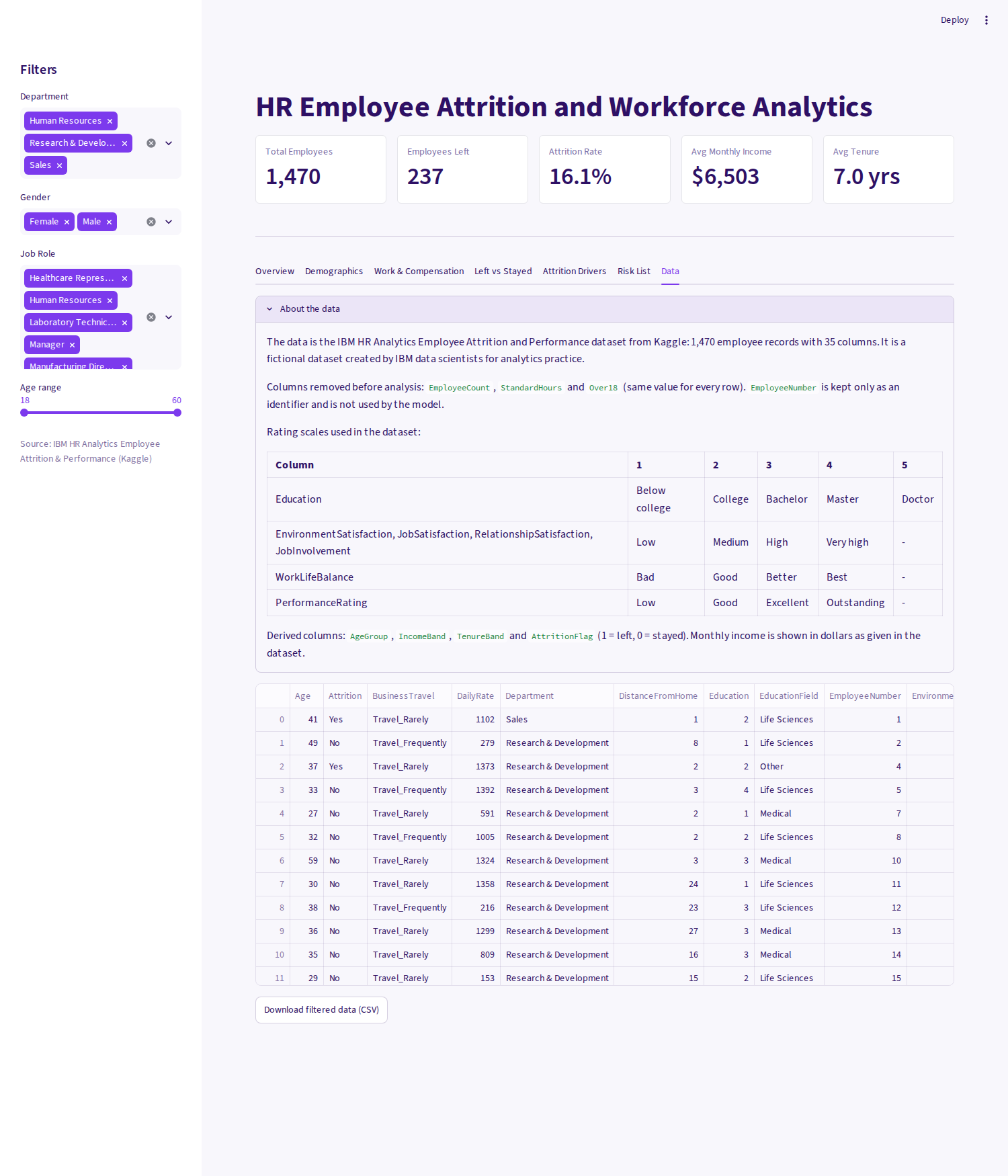The image size is (1008, 1176).
Task: Click the DistanceFromHome column header
Action: [659, 696]
